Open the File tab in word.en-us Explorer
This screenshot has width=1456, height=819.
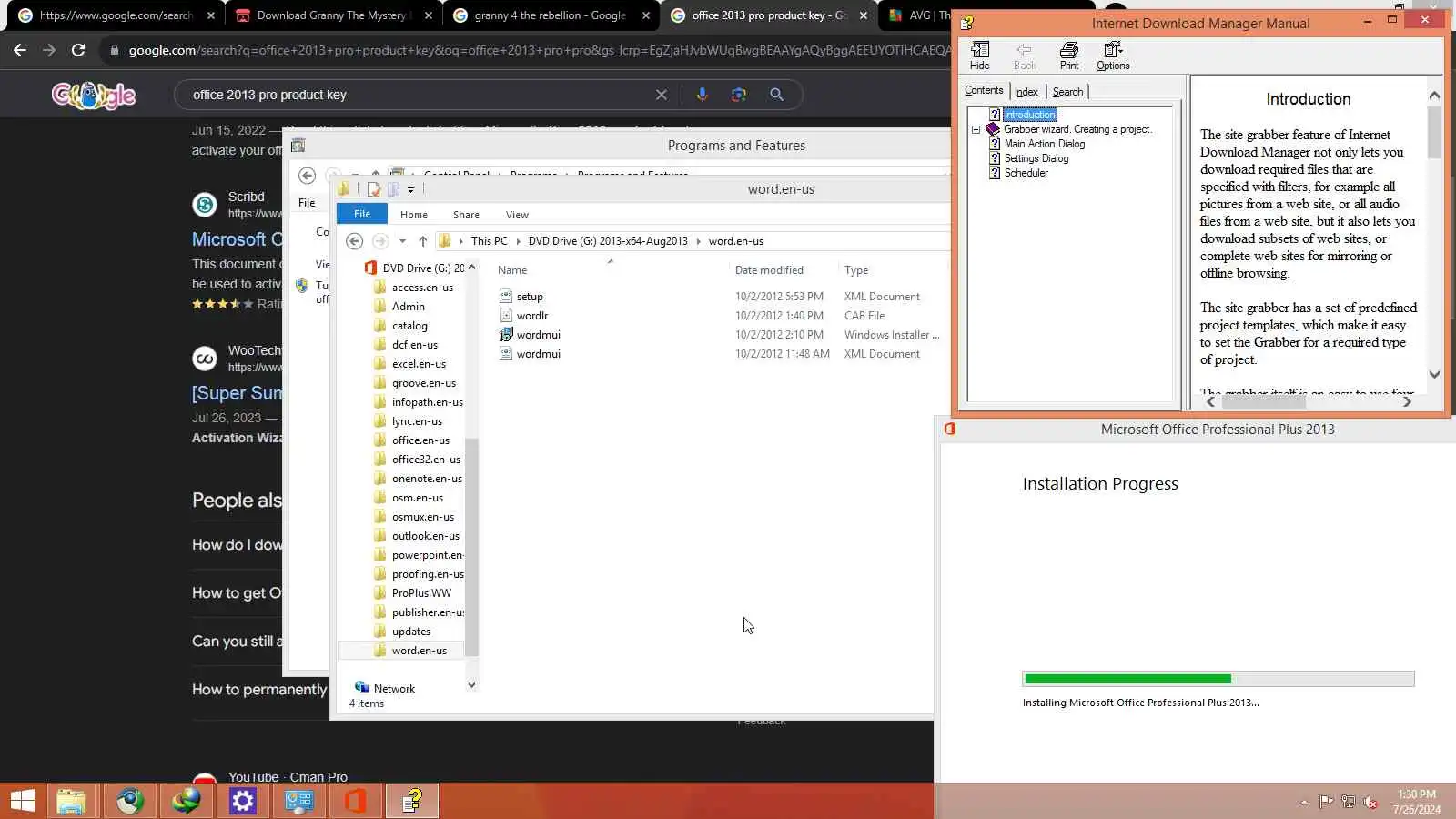click(x=362, y=214)
